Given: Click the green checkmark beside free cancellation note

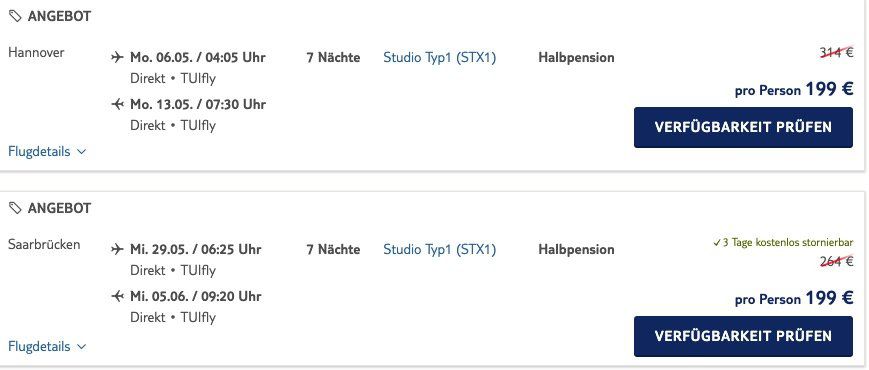Looking at the screenshot, I should pos(717,243).
